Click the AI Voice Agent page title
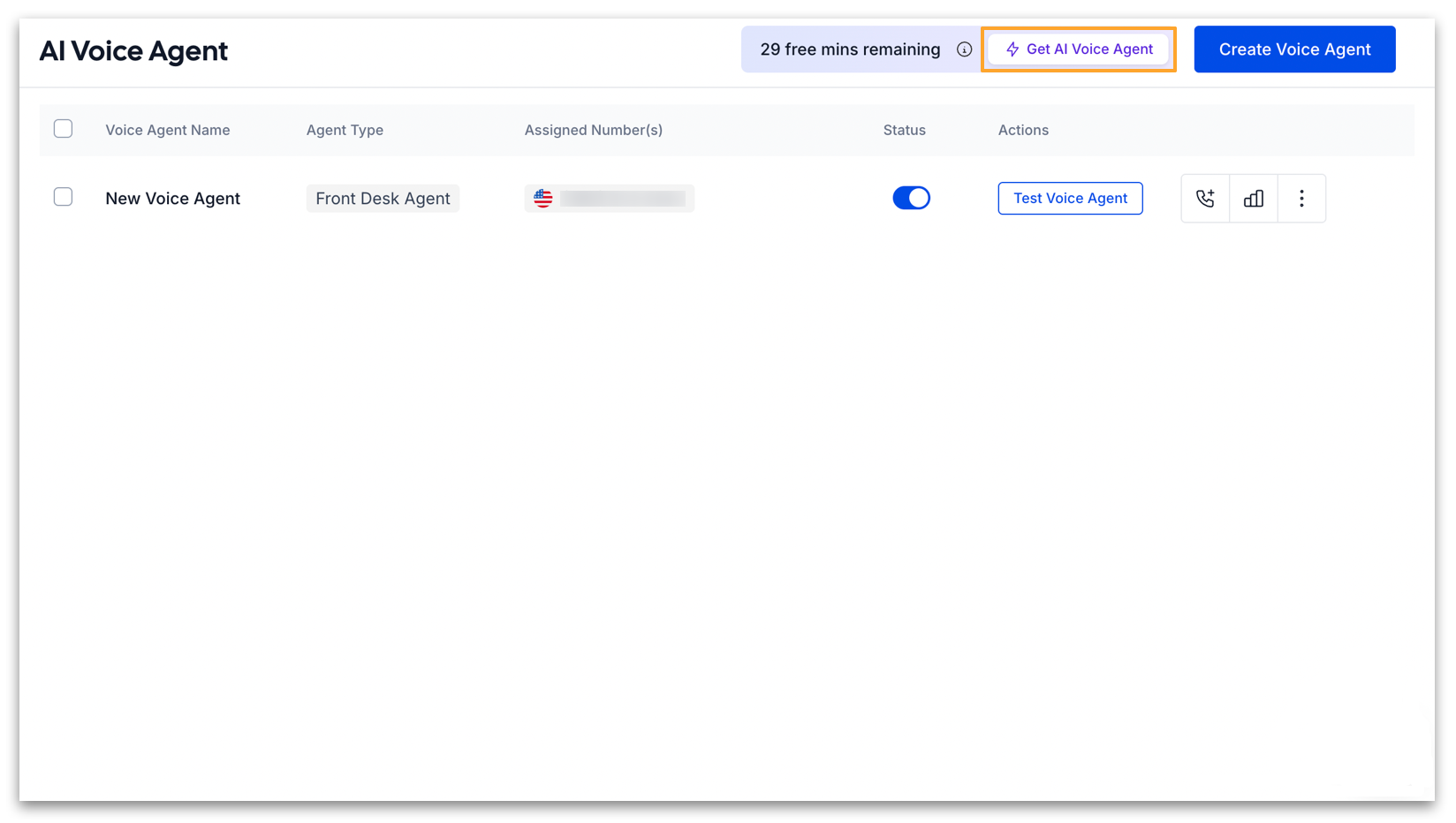 pyautogui.click(x=133, y=51)
